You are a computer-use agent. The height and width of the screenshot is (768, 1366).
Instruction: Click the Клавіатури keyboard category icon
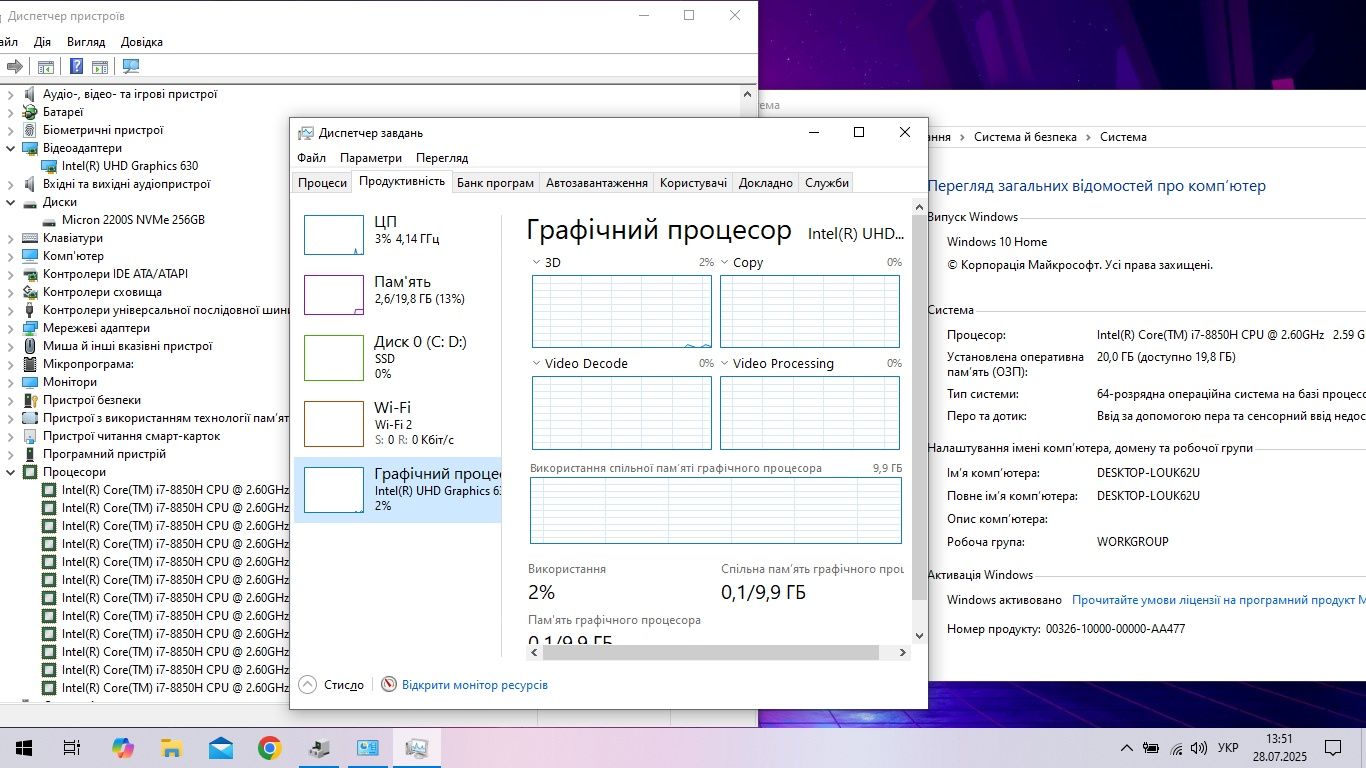[x=30, y=238]
